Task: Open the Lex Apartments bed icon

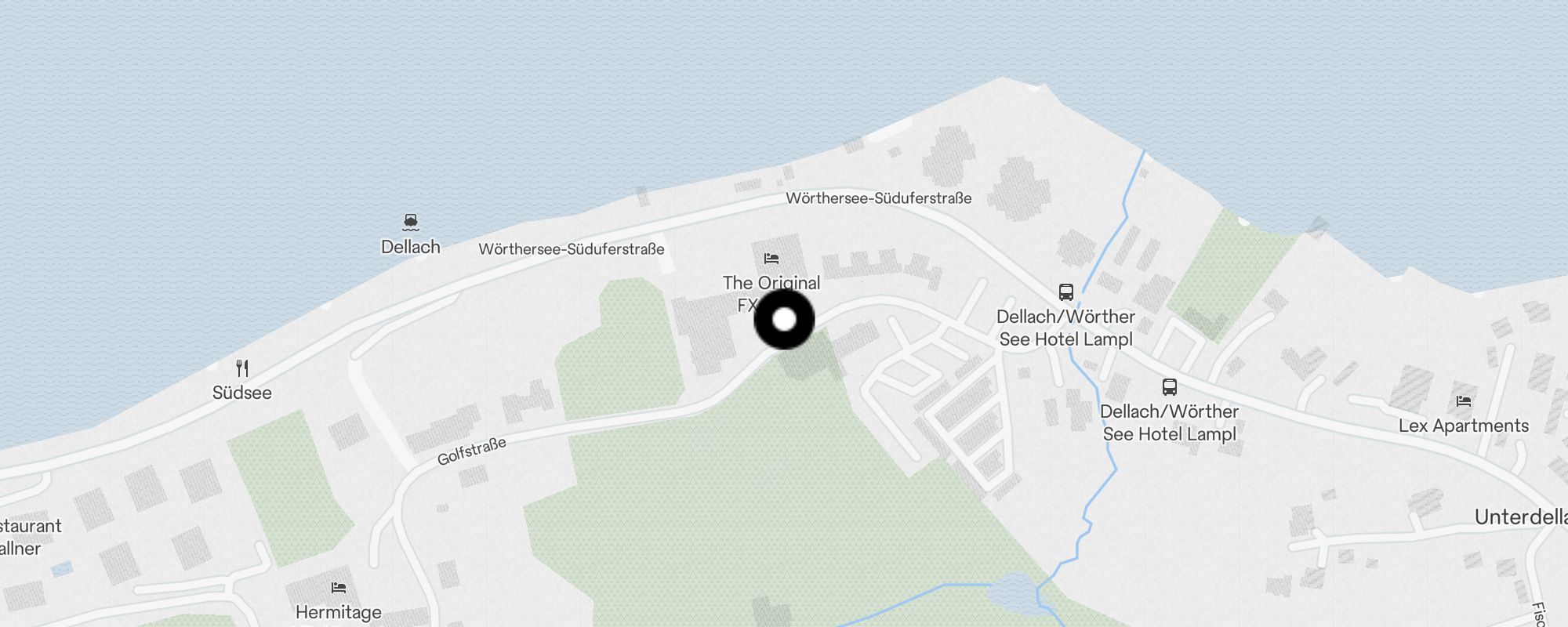Action: coord(1464,401)
